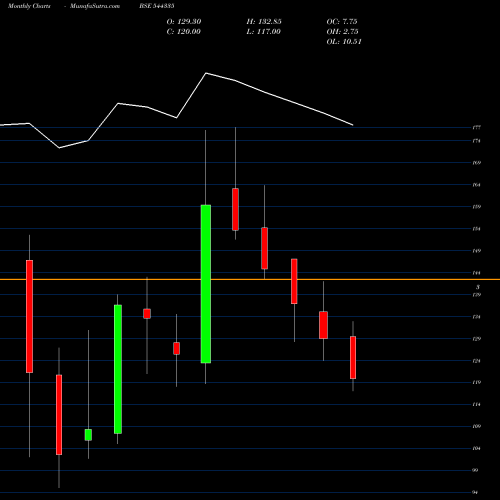
Task: Click the "OL: 10.51" reading
Action: coord(344,42)
